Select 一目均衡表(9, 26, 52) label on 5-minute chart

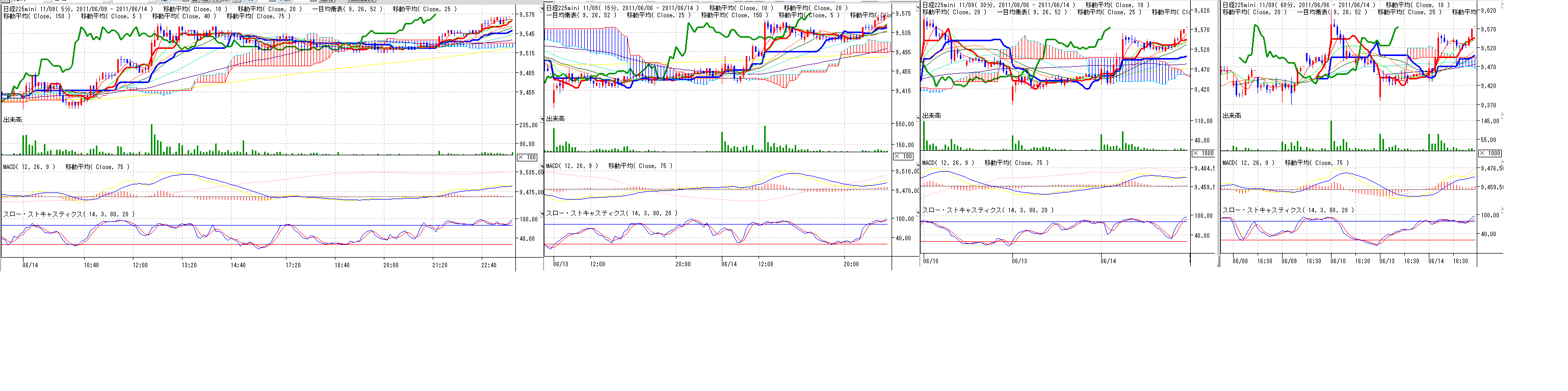348,9
